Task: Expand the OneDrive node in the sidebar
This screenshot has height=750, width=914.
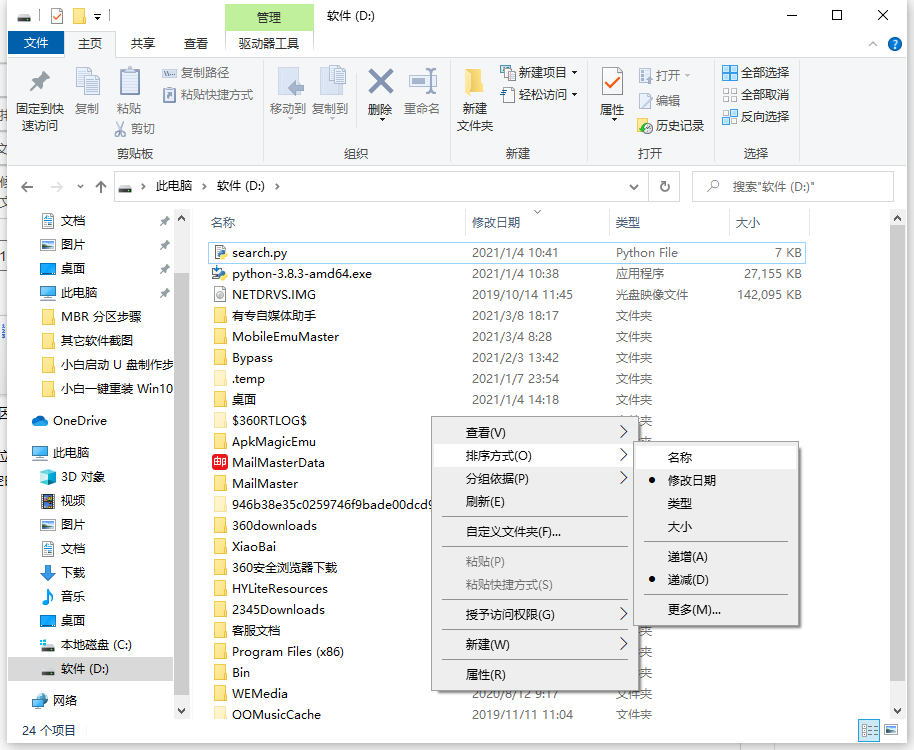Action: coord(23,420)
